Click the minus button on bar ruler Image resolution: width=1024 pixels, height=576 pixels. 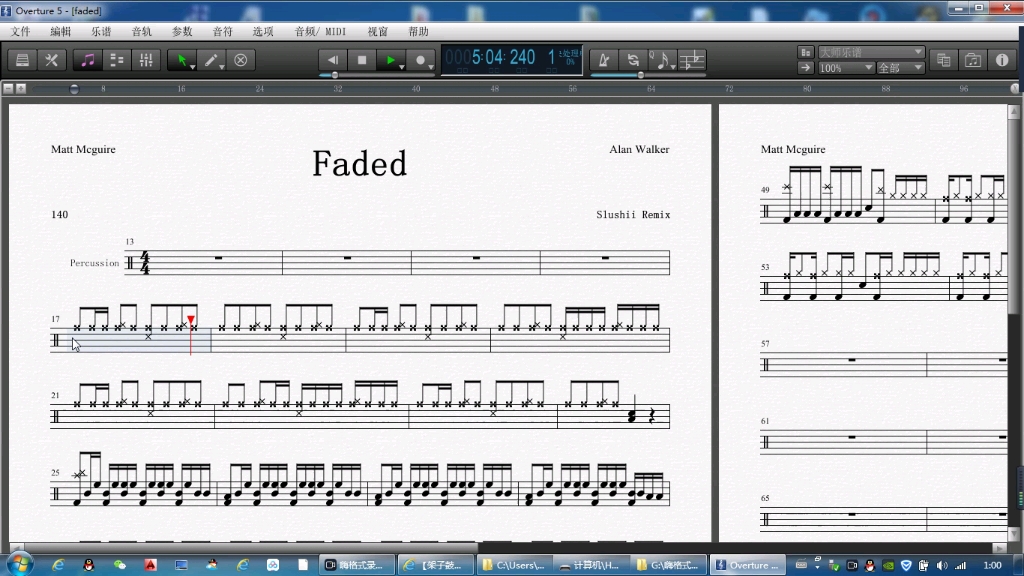pyautogui.click(x=8, y=88)
